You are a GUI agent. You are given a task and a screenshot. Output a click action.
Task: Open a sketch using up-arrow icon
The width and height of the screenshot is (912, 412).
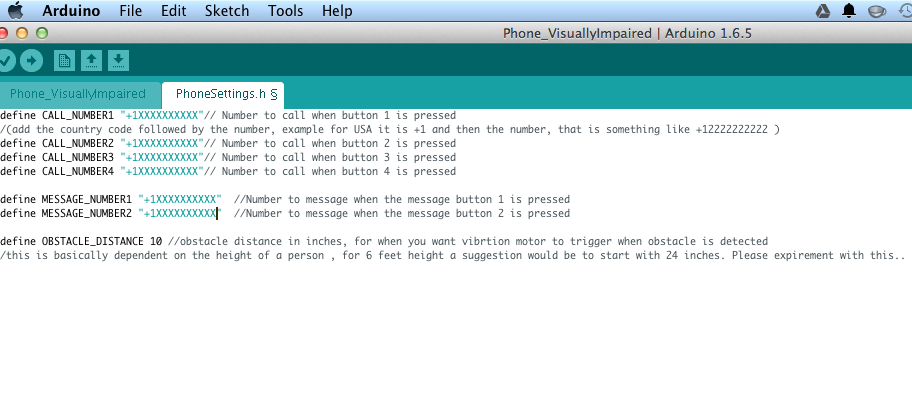click(91, 61)
